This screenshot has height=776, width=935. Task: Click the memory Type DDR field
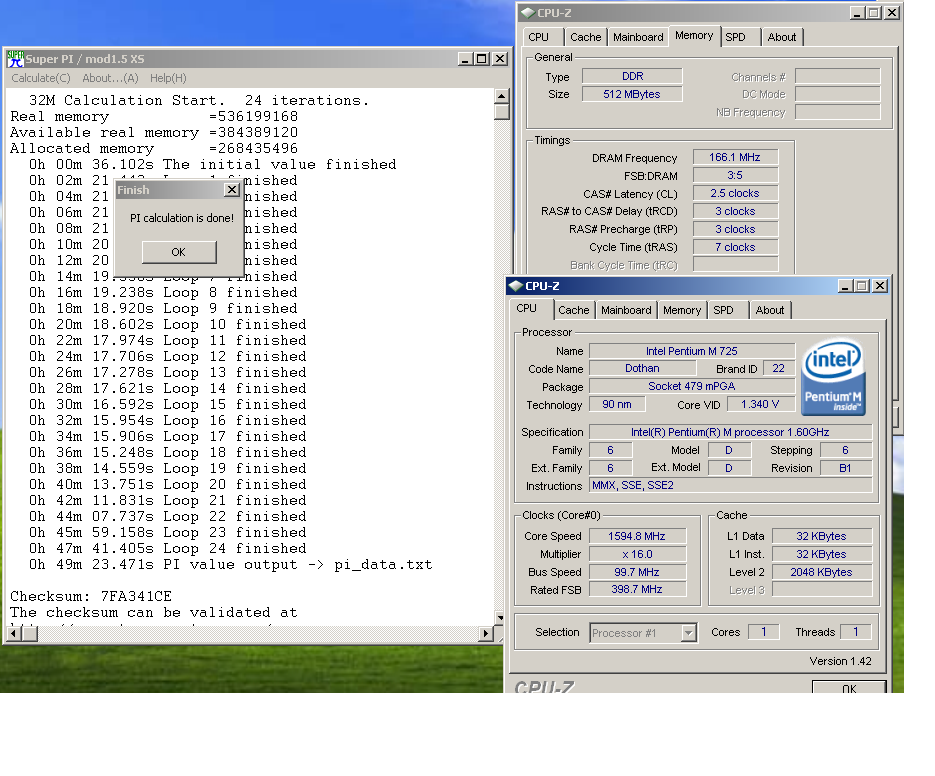pos(632,76)
